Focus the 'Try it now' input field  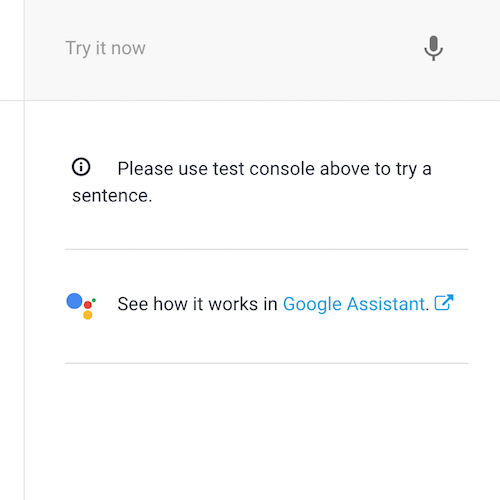pyautogui.click(x=233, y=48)
